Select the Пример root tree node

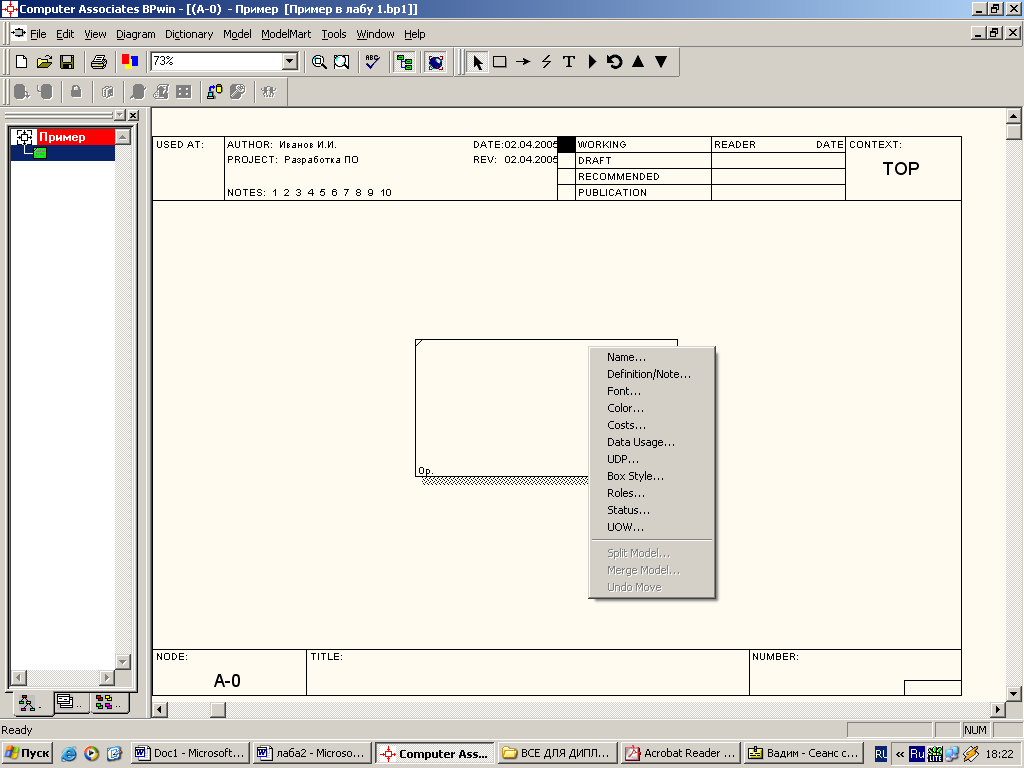(x=62, y=137)
